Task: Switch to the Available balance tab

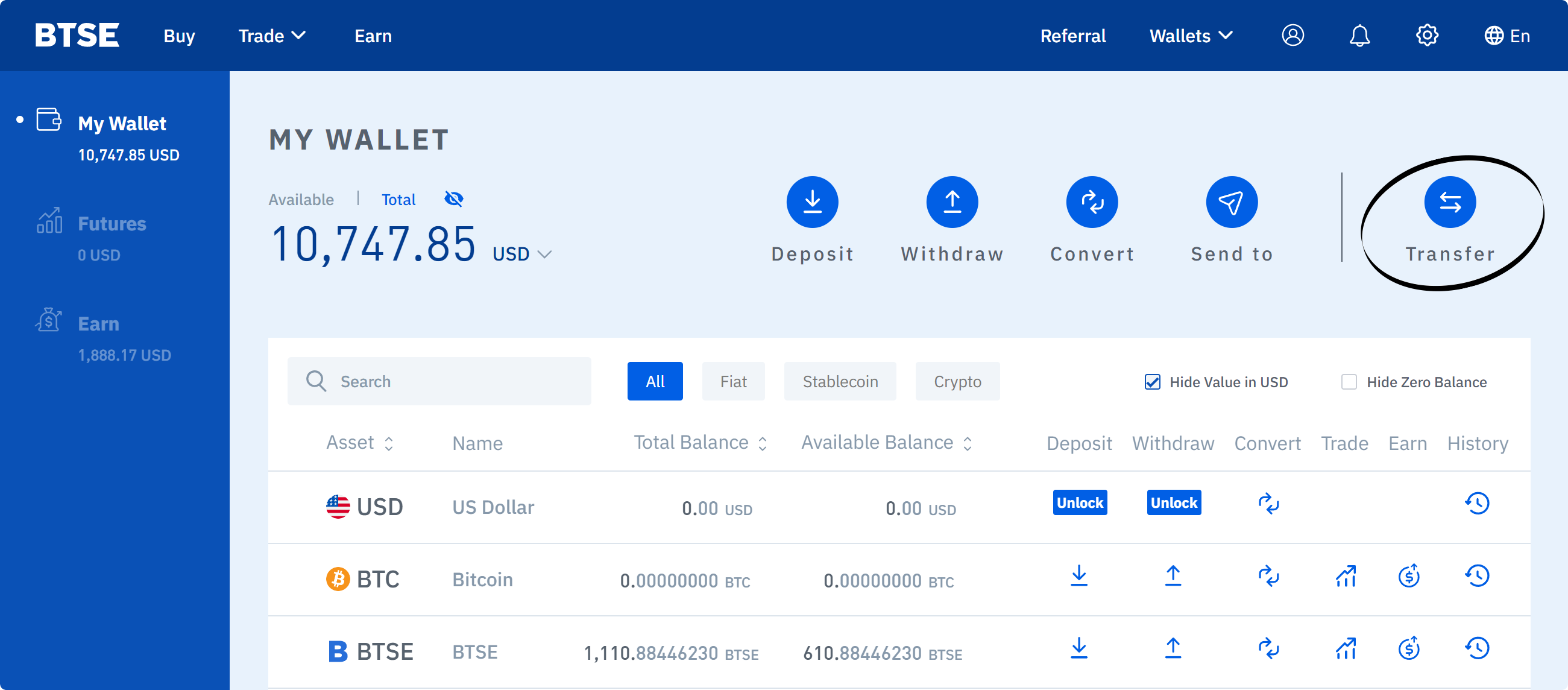Action: [301, 200]
